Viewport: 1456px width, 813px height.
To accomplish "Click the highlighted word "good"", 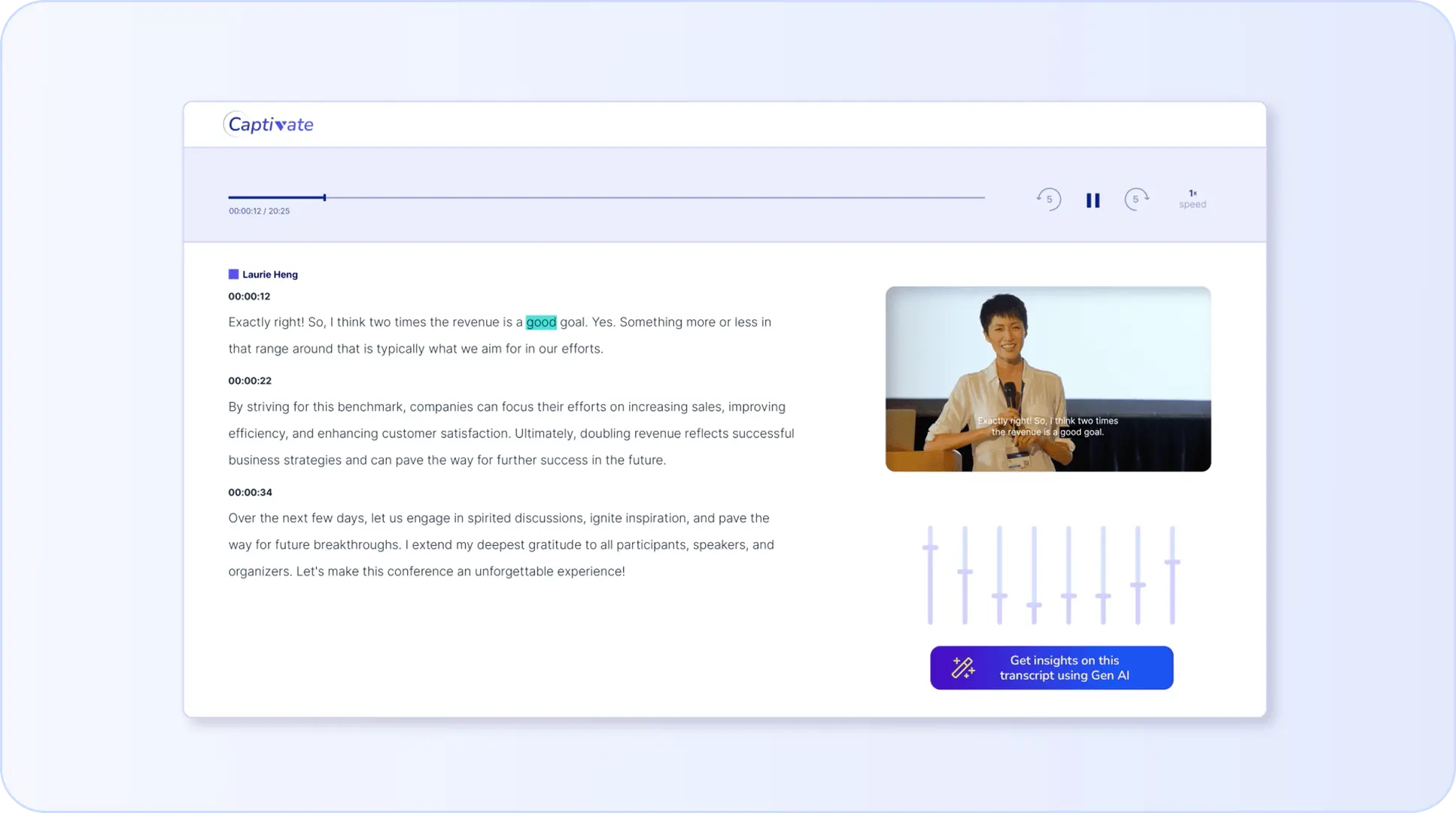I will tap(540, 322).
